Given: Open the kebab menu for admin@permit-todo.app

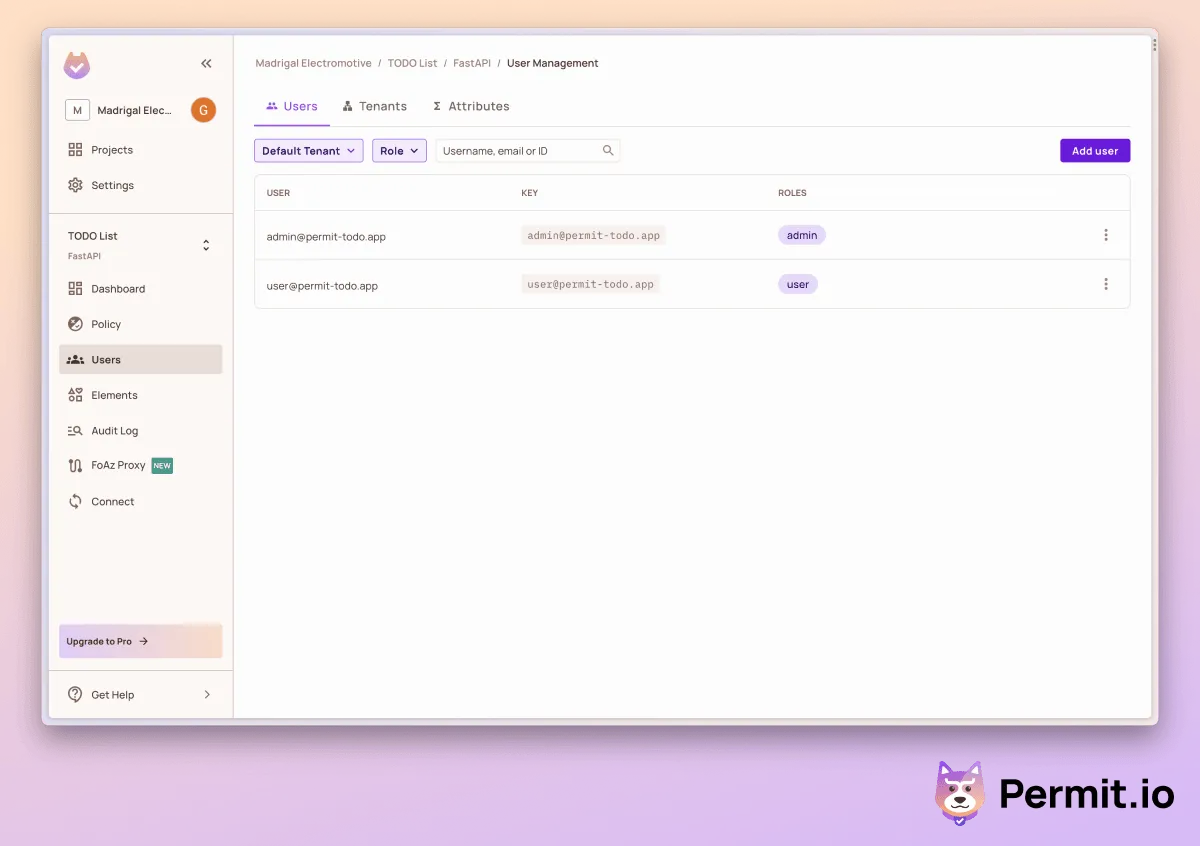Looking at the screenshot, I should coord(1106,235).
